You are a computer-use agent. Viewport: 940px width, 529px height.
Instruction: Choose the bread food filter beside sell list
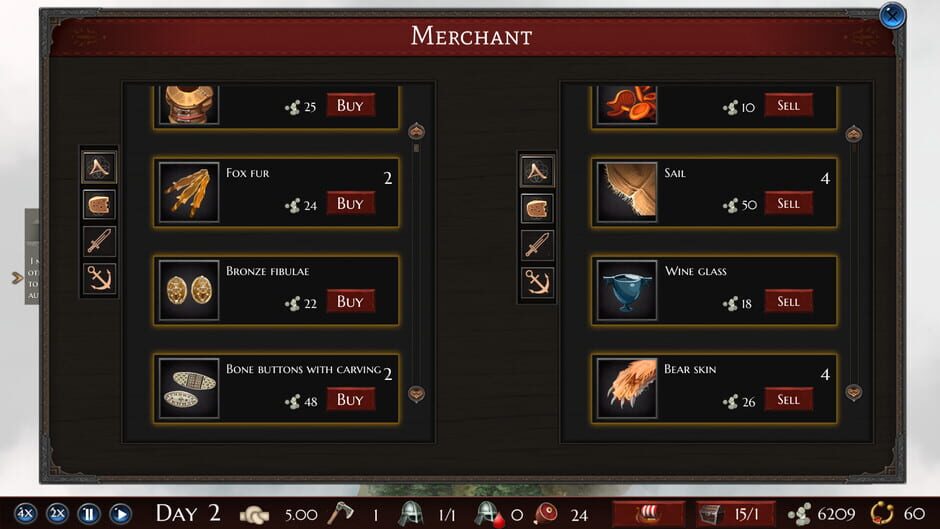click(537, 209)
